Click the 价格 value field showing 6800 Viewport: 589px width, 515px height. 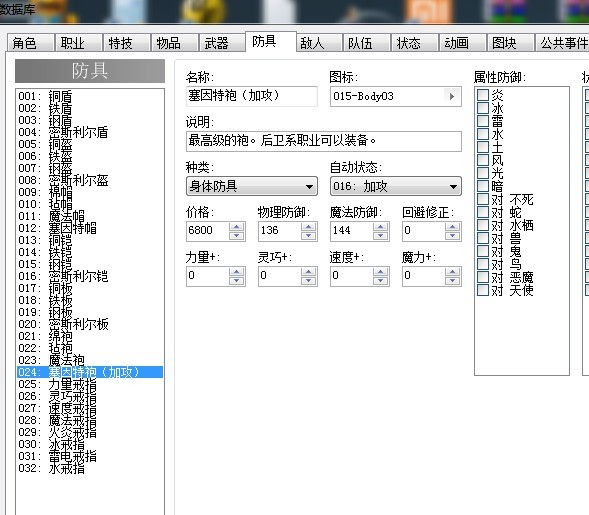tap(208, 231)
